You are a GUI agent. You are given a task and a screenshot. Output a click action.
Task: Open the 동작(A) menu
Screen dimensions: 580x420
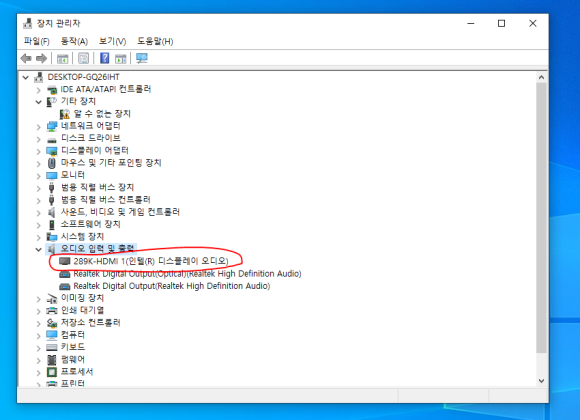pos(74,41)
